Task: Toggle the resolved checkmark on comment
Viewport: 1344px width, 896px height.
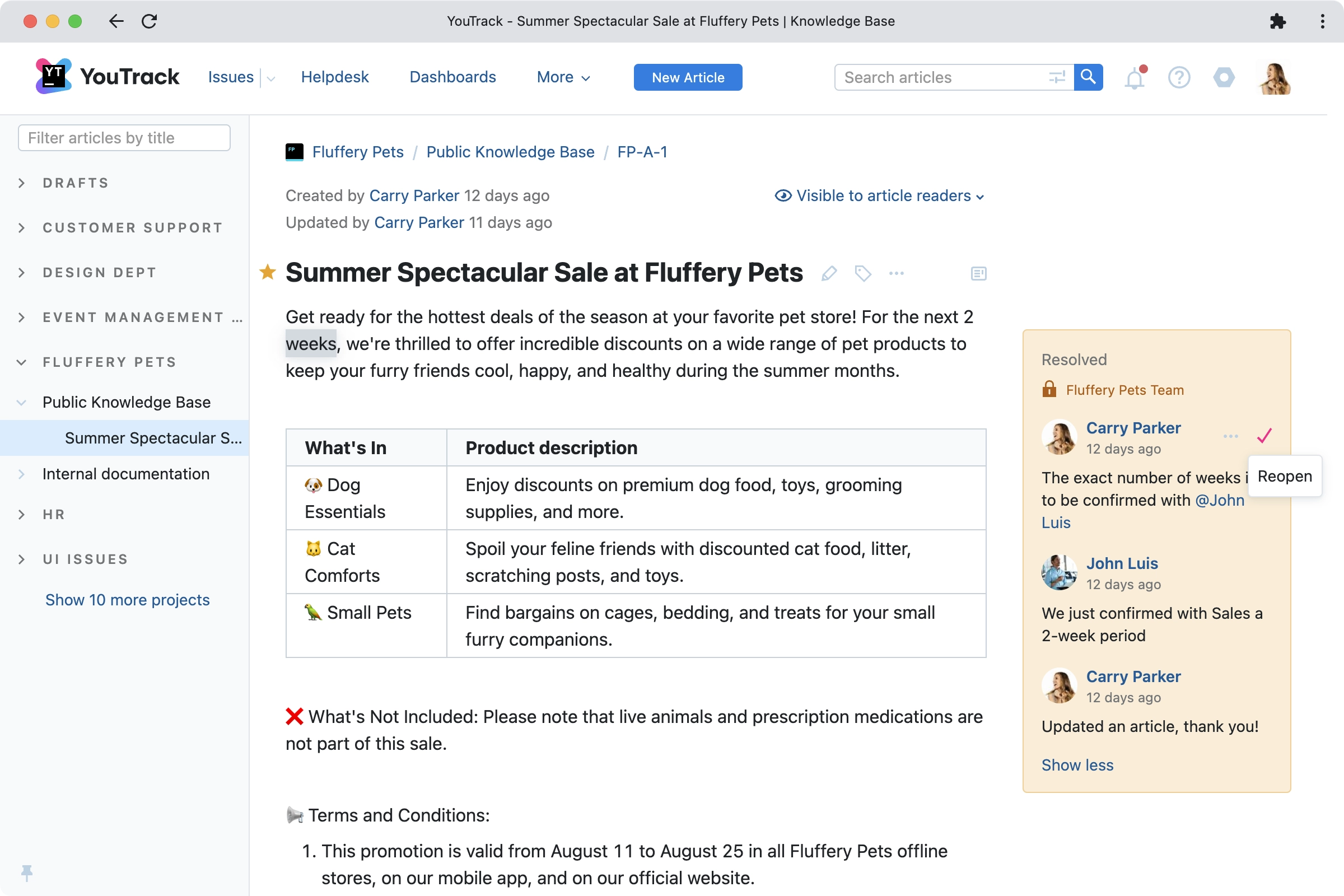Action: (x=1264, y=436)
